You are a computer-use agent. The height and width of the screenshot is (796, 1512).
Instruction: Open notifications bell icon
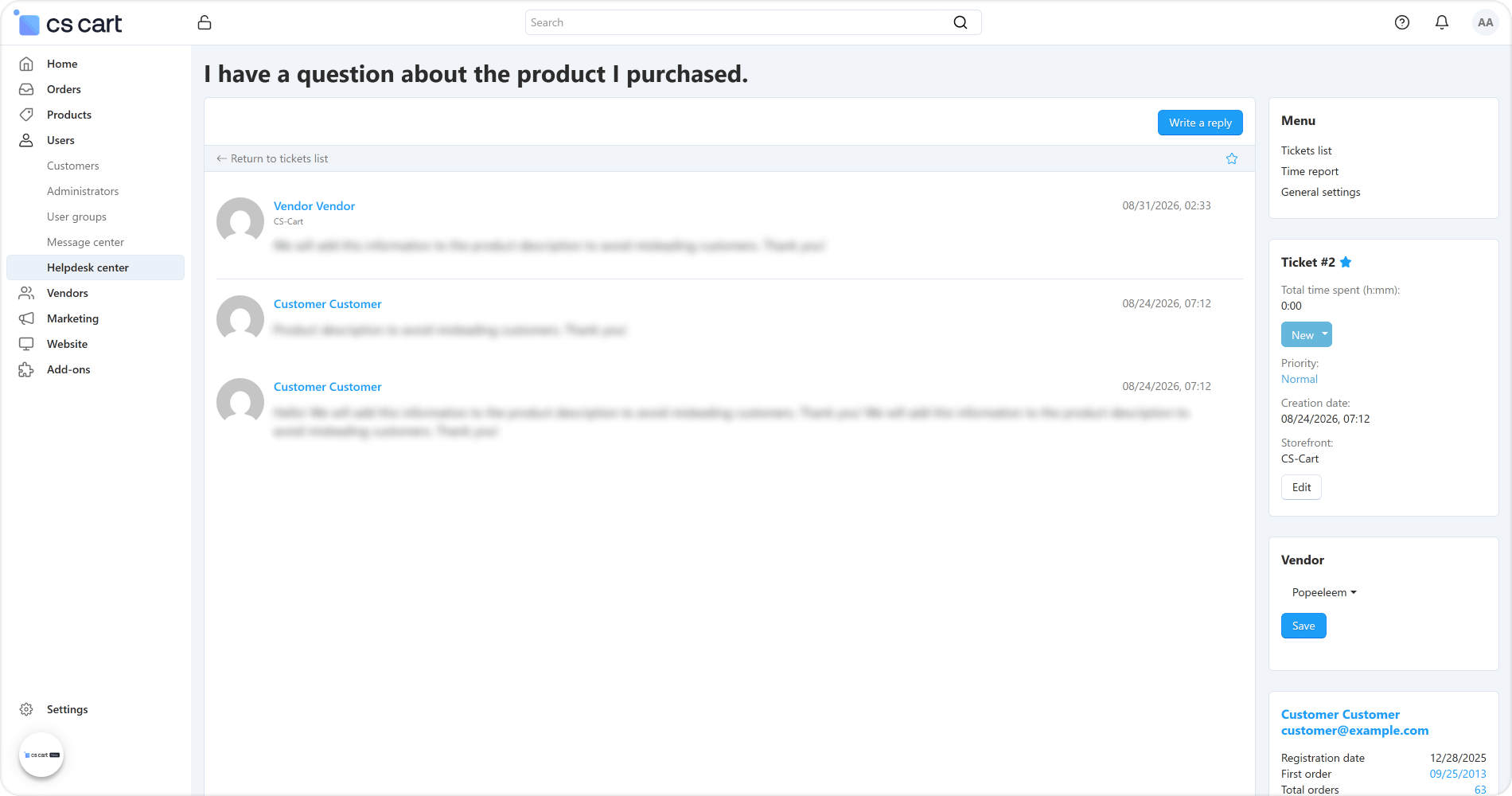[x=1442, y=22]
